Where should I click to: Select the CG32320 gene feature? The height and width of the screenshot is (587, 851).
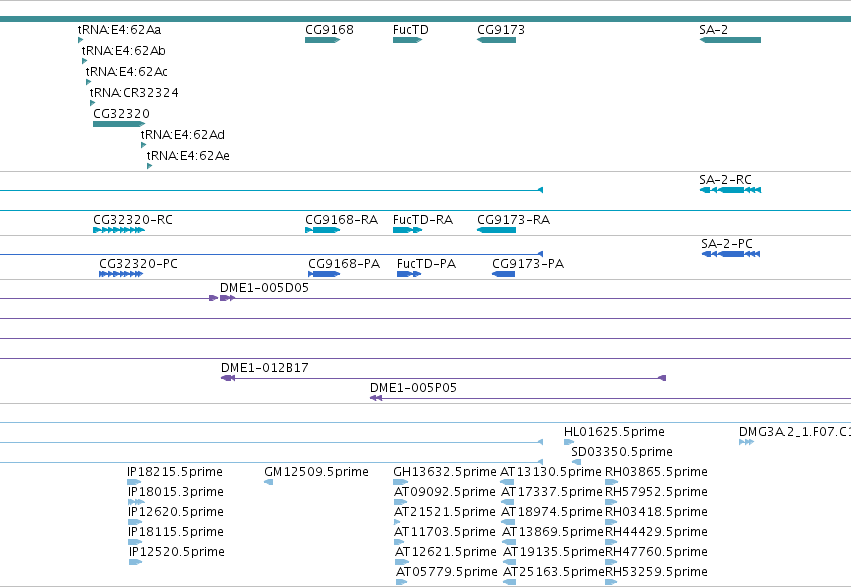click(119, 124)
